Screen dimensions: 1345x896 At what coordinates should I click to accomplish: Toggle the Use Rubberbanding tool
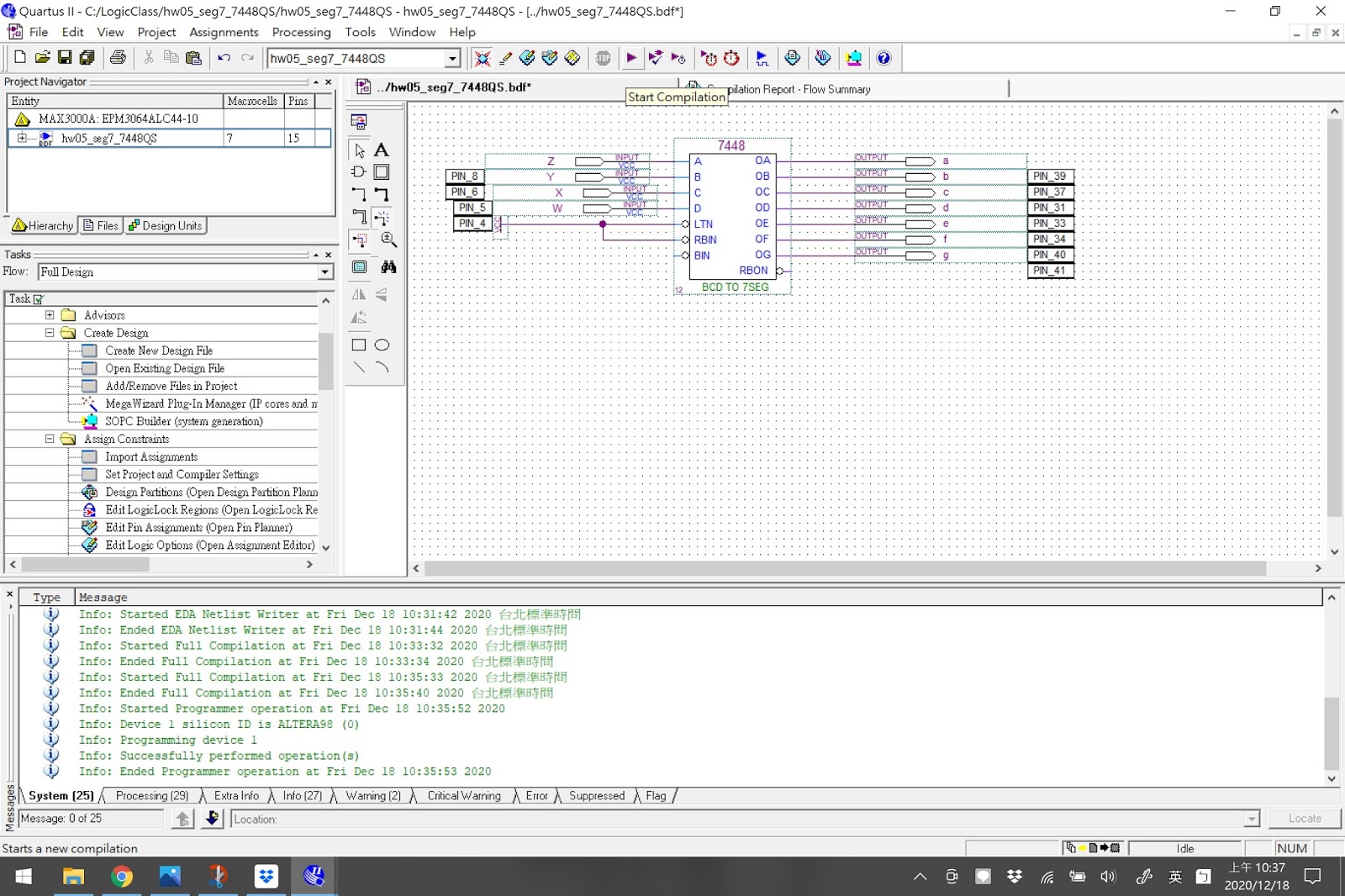[x=382, y=217]
